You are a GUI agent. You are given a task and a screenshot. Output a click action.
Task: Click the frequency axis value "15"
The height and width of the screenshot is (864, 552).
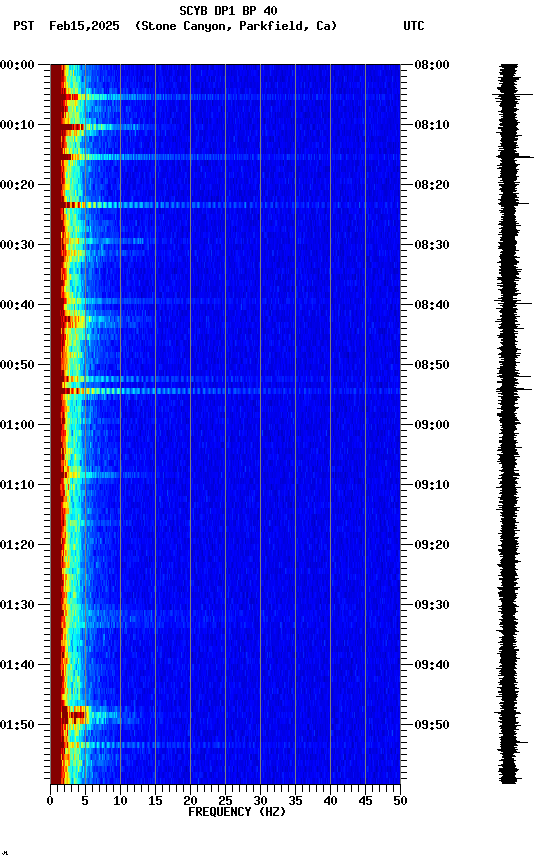point(155,801)
